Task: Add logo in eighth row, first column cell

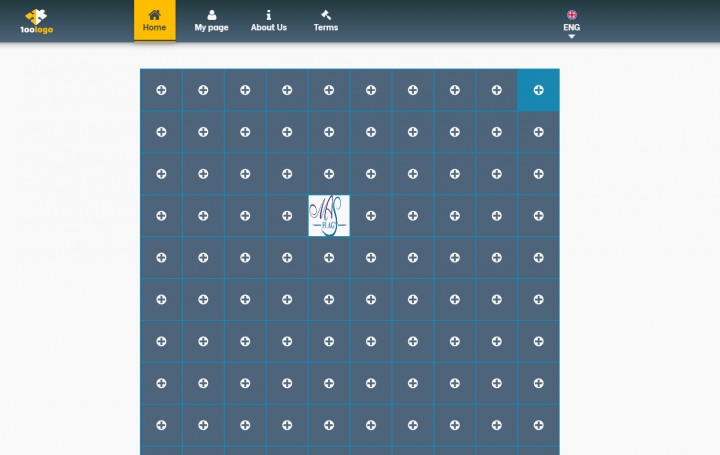Action: point(161,383)
